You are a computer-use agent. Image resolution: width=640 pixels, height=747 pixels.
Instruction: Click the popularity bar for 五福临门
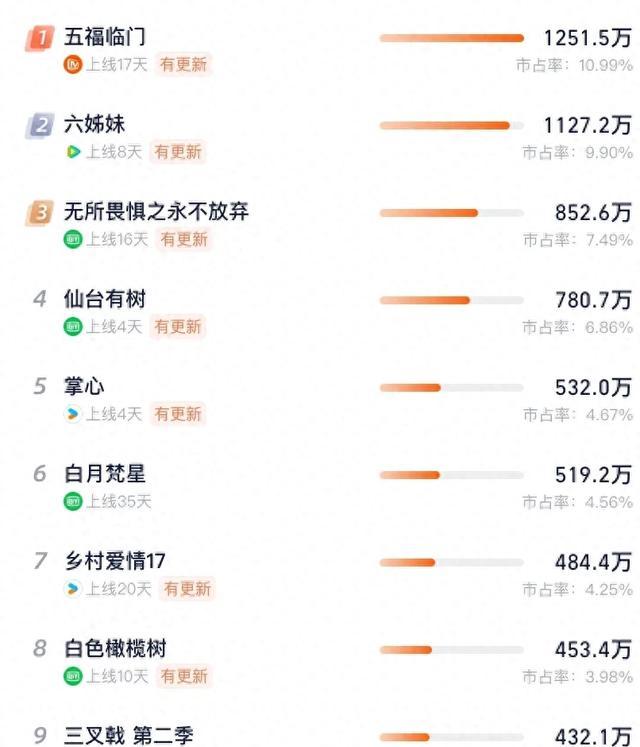[452, 38]
